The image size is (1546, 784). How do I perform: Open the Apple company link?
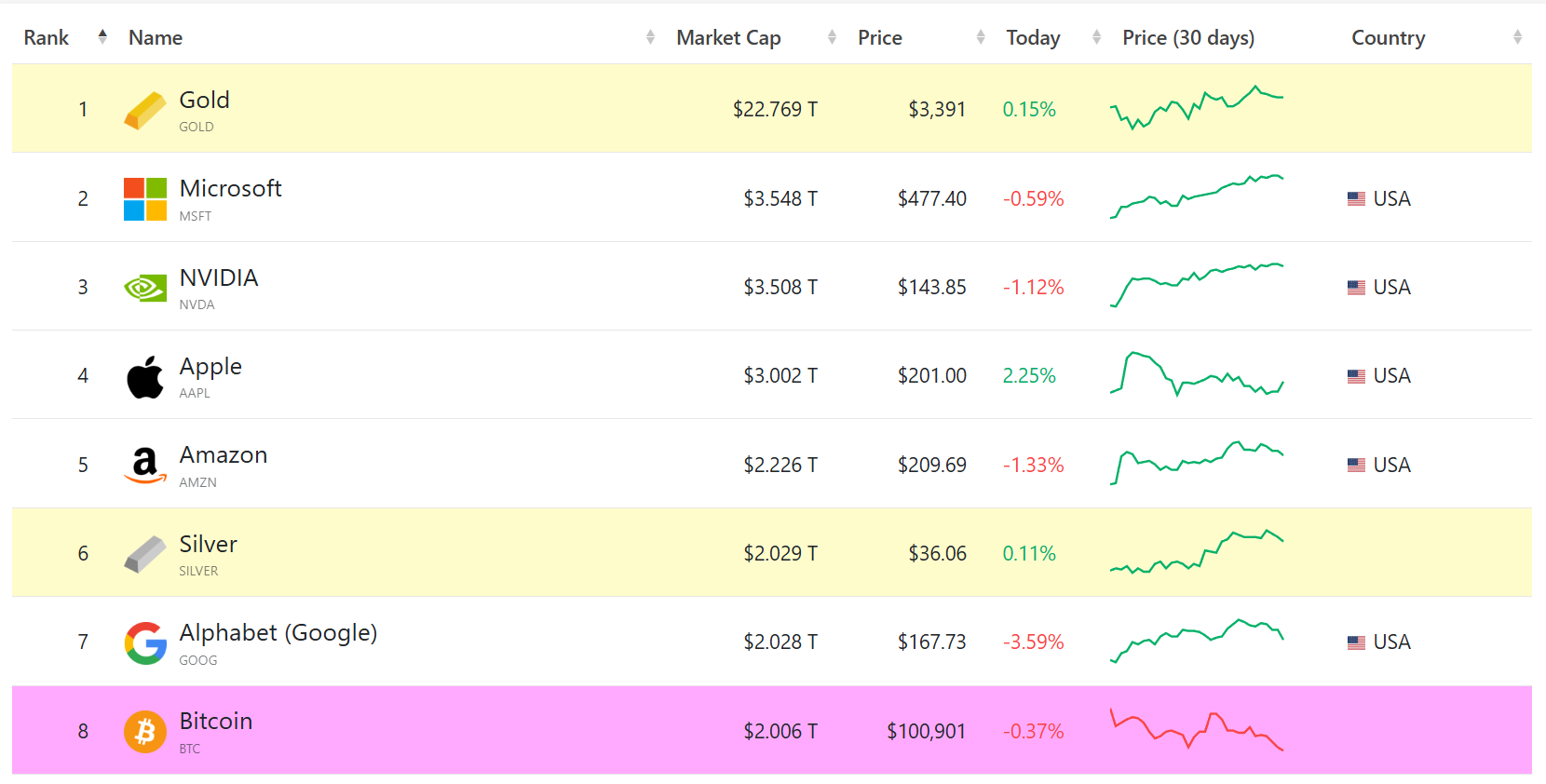coord(210,366)
